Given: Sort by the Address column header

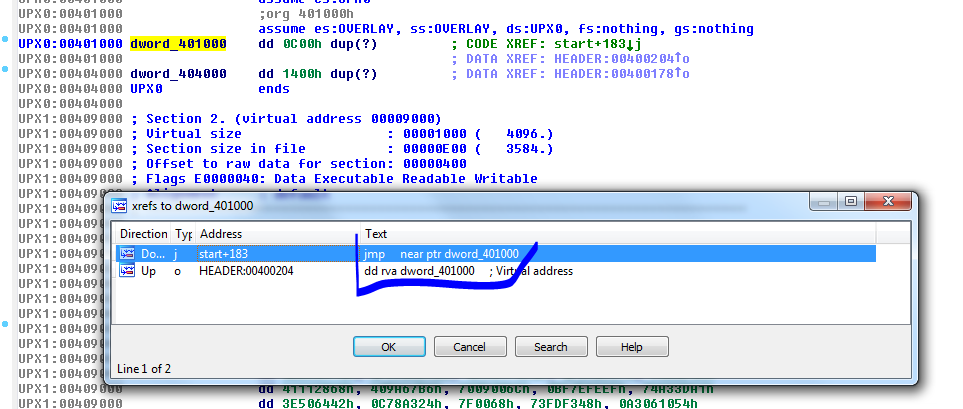Looking at the screenshot, I should (221, 233).
